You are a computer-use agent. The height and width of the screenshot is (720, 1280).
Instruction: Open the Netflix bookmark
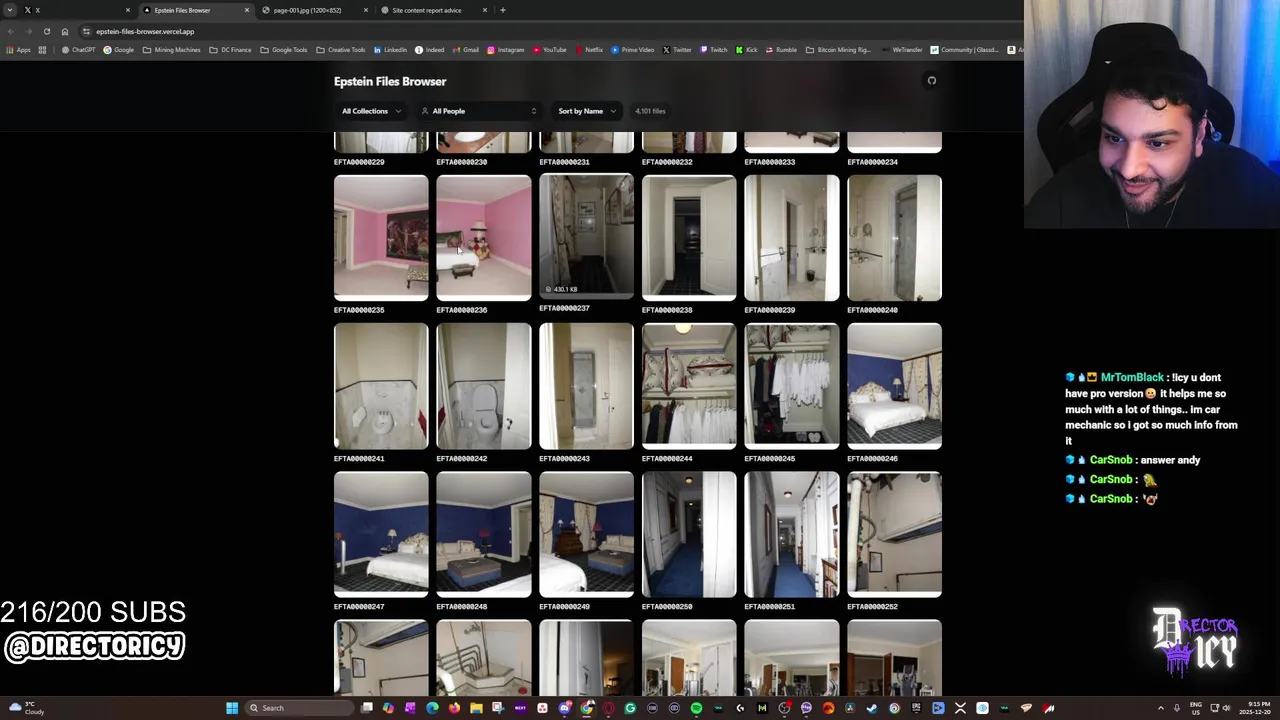pyautogui.click(x=588, y=50)
